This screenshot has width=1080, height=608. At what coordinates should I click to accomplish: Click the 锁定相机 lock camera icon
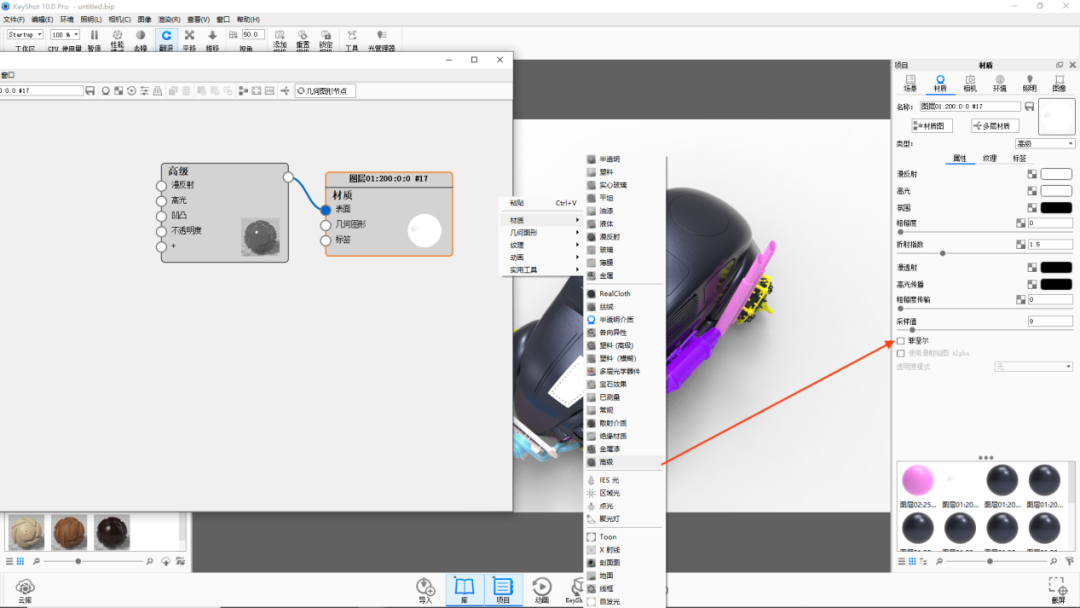coord(326,35)
